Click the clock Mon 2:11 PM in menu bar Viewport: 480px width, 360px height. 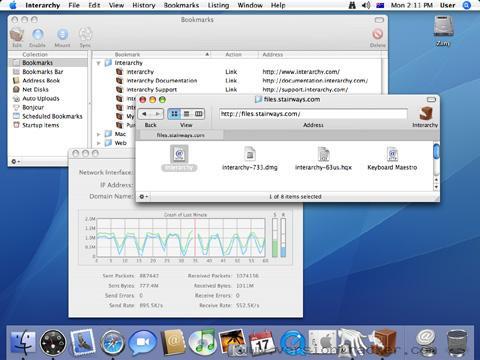click(412, 5)
